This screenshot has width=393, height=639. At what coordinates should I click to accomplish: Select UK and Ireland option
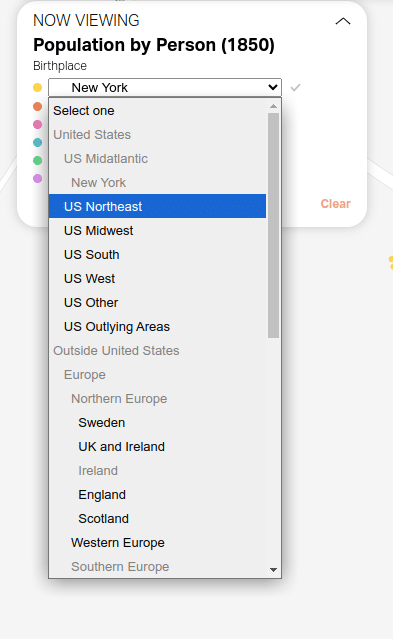pos(157,447)
